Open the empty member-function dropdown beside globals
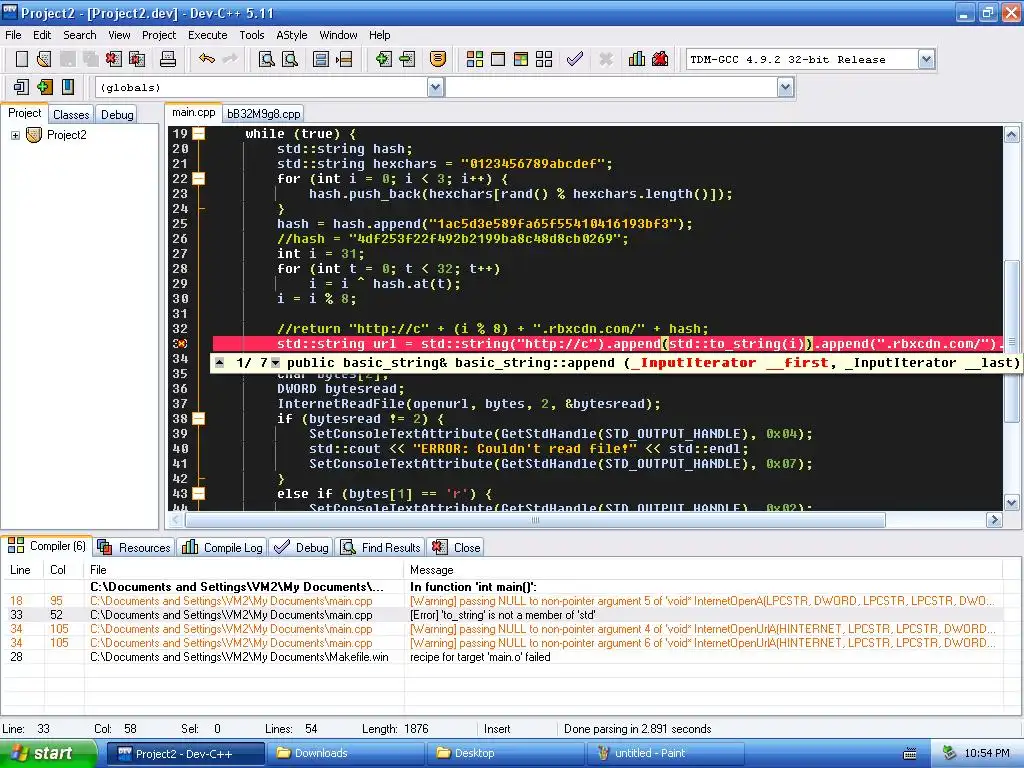The image size is (1024, 768). pos(786,87)
